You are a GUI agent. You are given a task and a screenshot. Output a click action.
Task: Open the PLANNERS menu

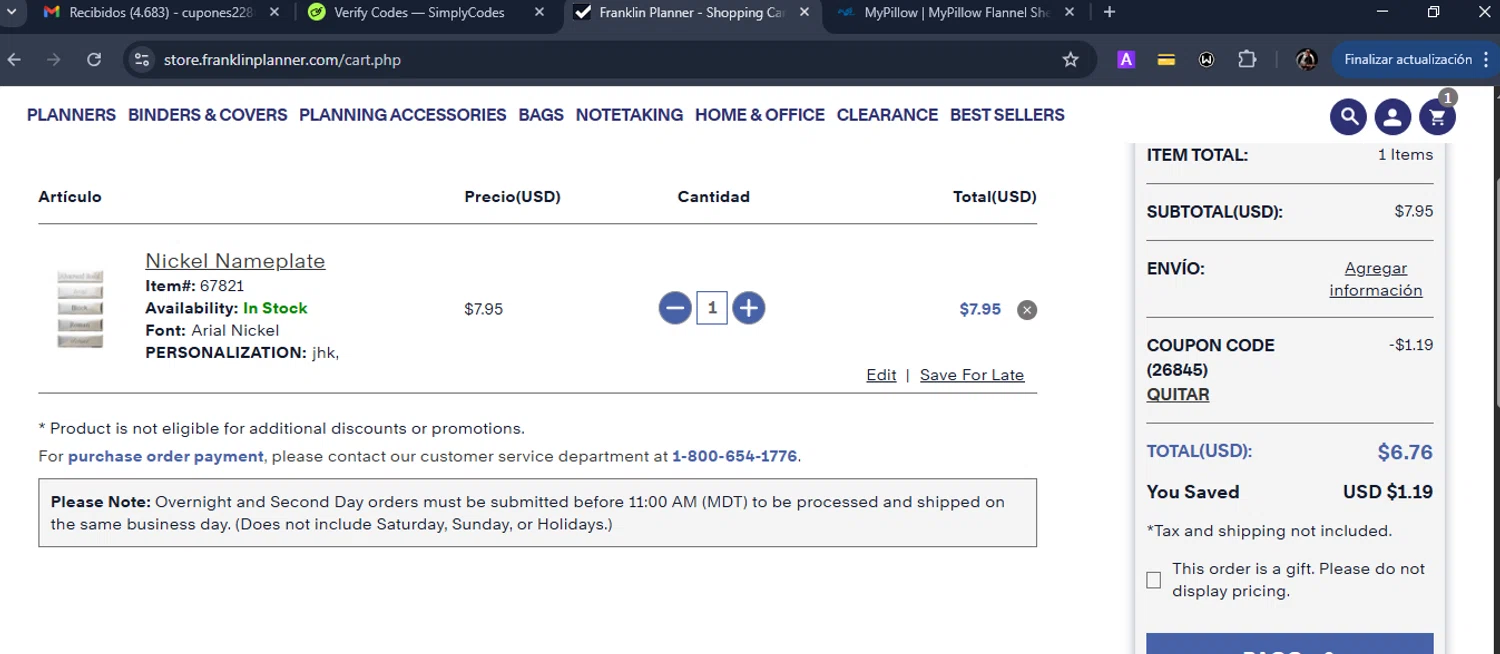(x=71, y=115)
